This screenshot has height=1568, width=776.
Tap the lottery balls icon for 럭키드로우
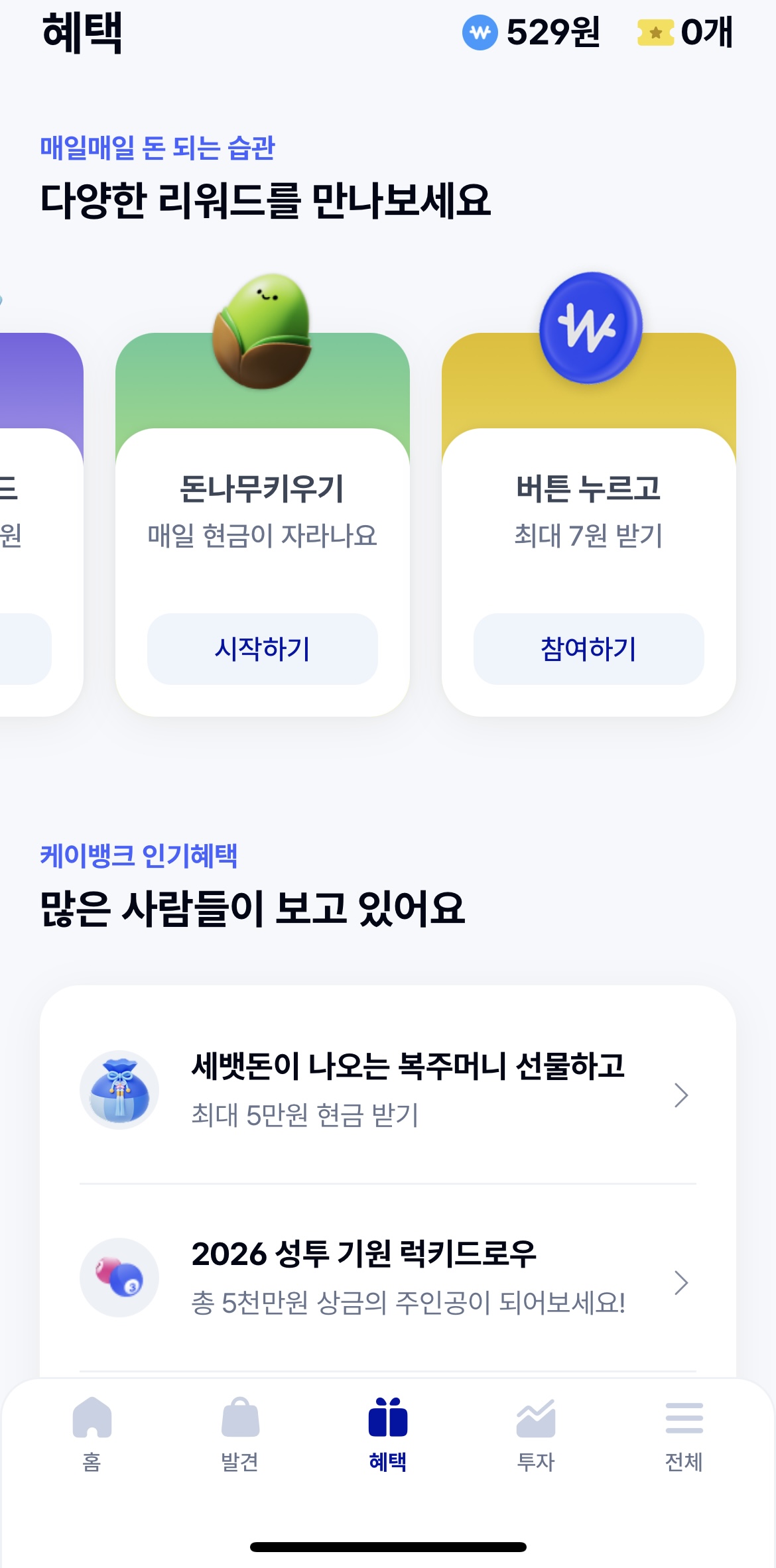(119, 1278)
